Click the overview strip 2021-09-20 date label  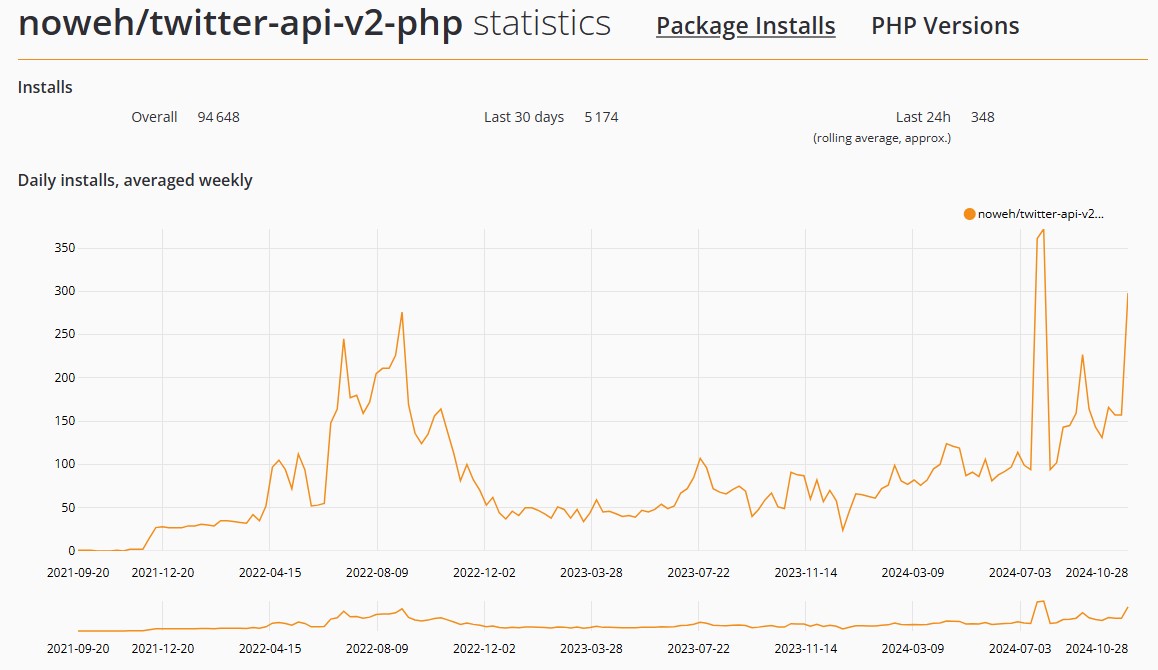click(78, 649)
